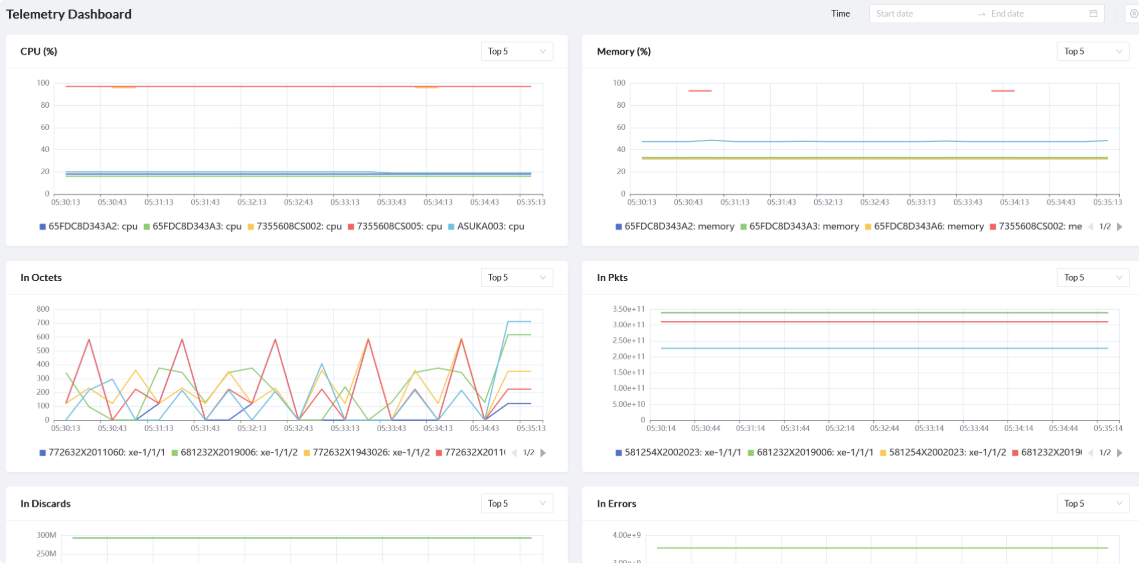The height and width of the screenshot is (567, 1142).
Task: Click previous legend page arrow in In Octets chart
Action: click(514, 453)
